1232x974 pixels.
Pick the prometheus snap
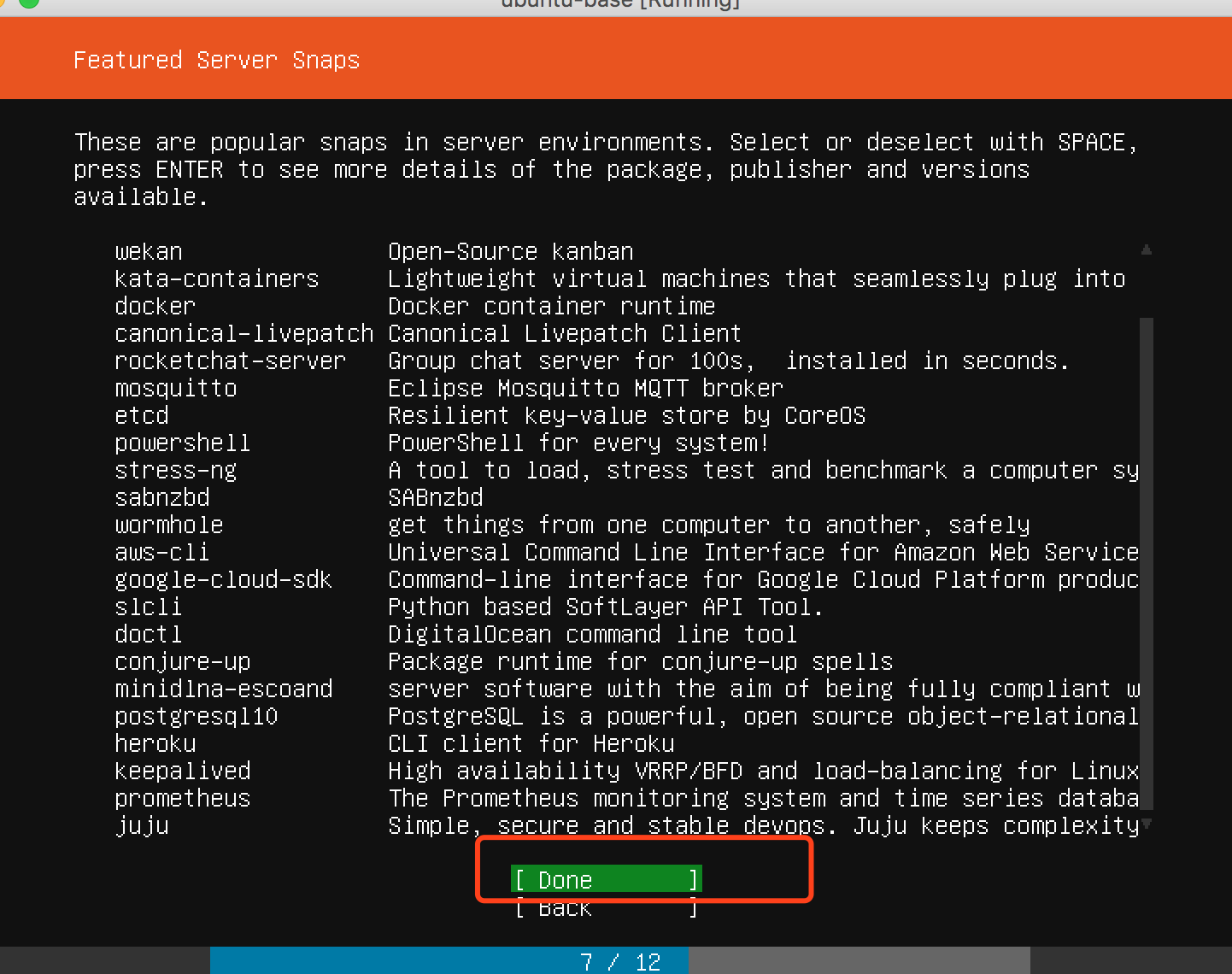[626, 798]
